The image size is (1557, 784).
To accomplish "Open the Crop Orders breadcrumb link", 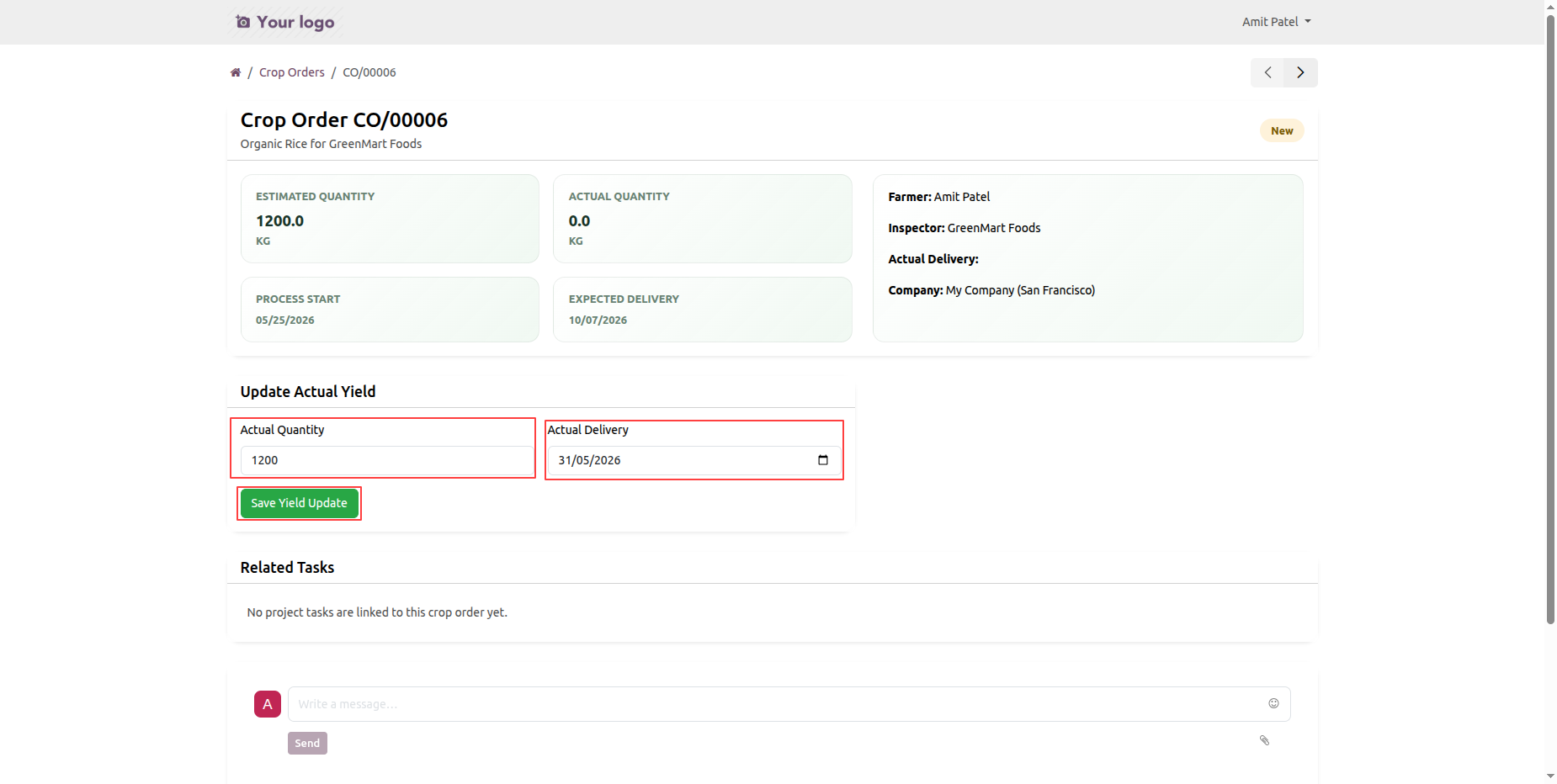I will coord(292,72).
